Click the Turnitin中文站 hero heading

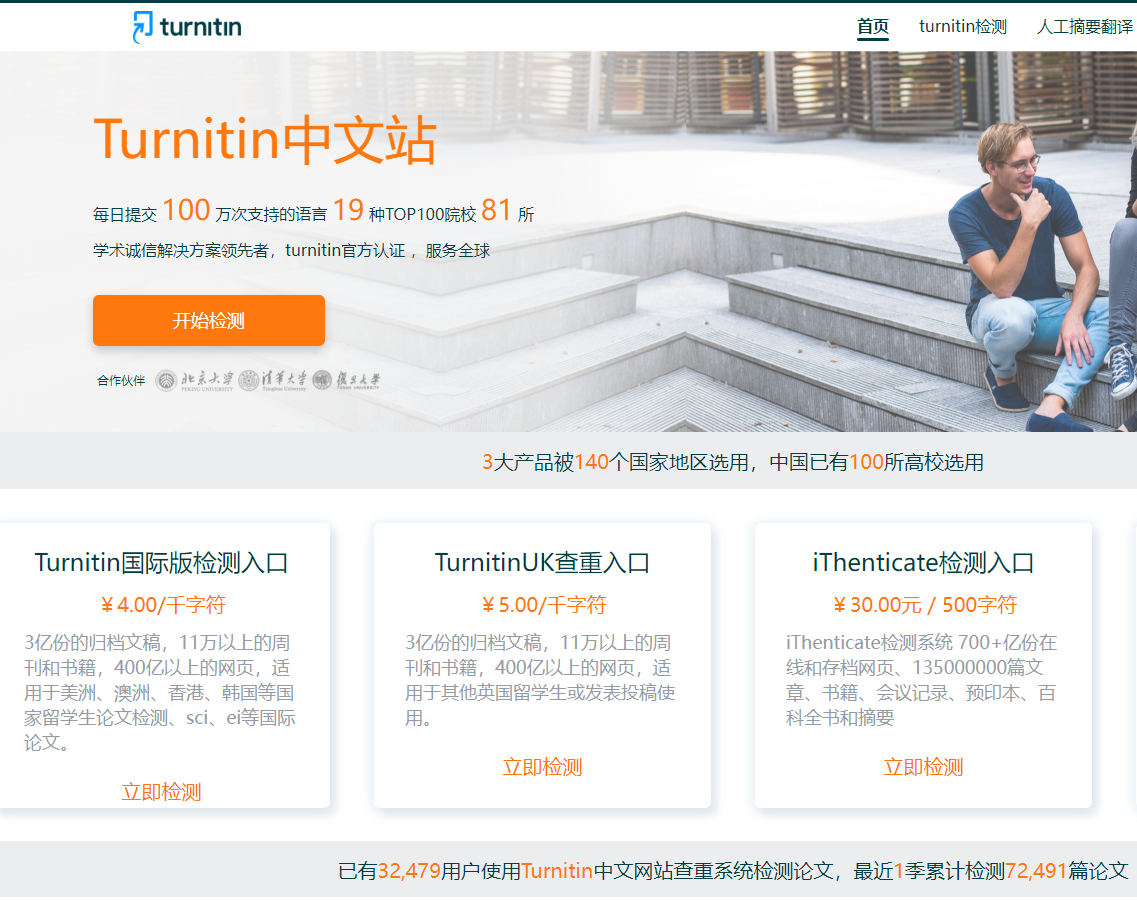pyautogui.click(x=265, y=140)
